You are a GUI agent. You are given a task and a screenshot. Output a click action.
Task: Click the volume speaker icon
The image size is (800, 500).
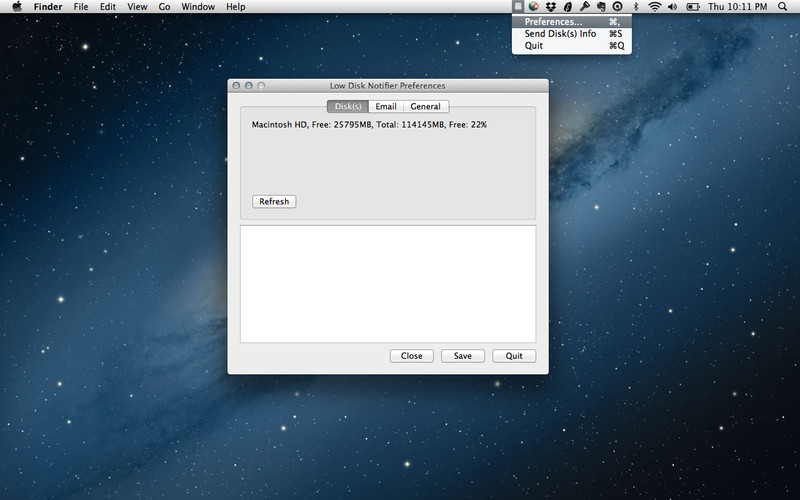click(x=672, y=7)
